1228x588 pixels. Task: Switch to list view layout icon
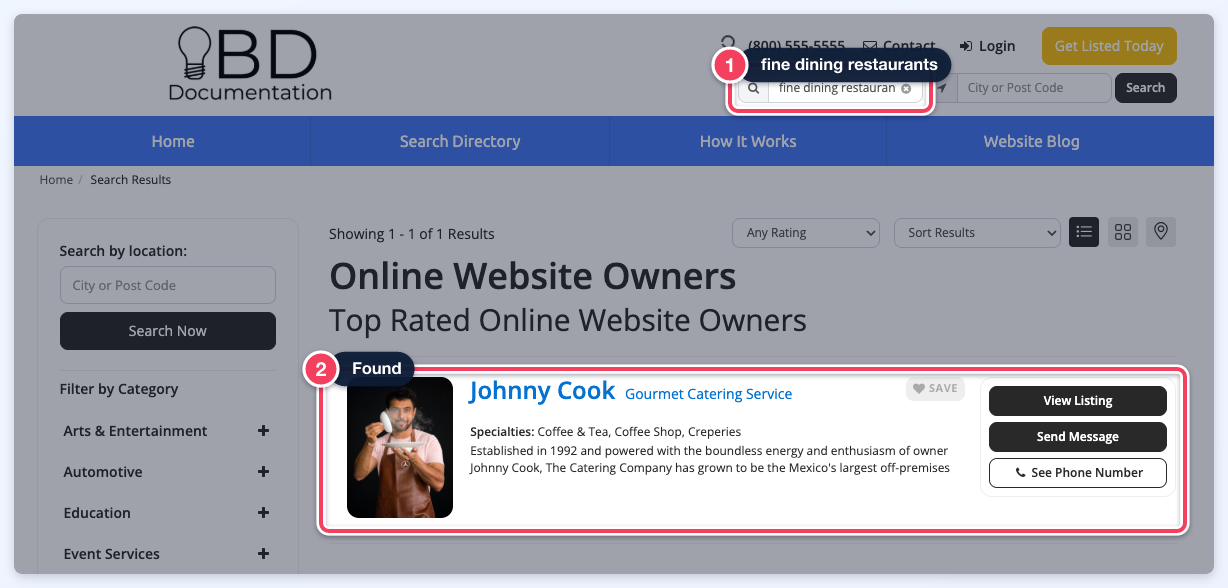coord(1084,232)
